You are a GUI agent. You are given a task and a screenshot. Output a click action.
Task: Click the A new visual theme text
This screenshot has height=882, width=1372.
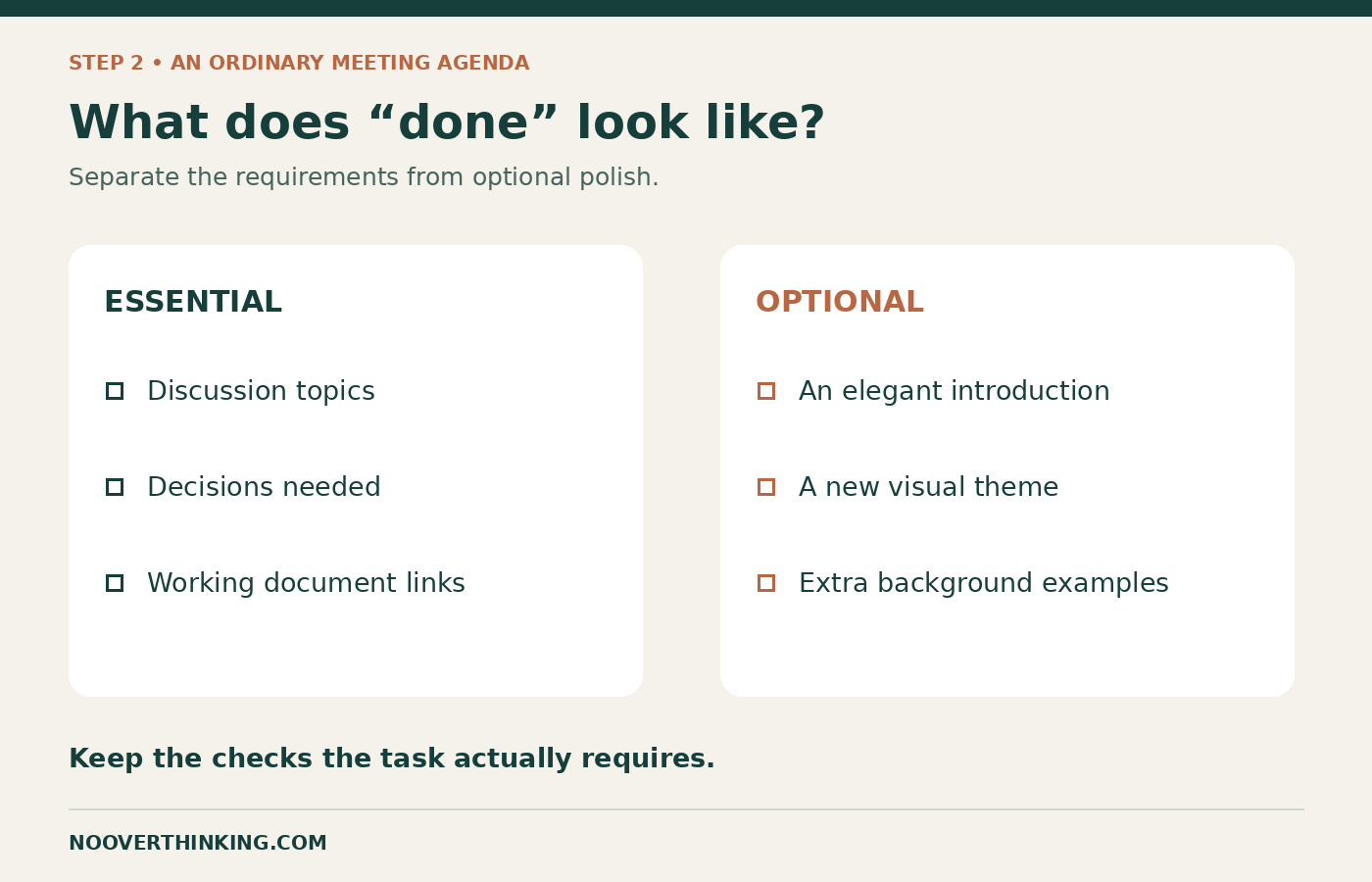coord(929,487)
